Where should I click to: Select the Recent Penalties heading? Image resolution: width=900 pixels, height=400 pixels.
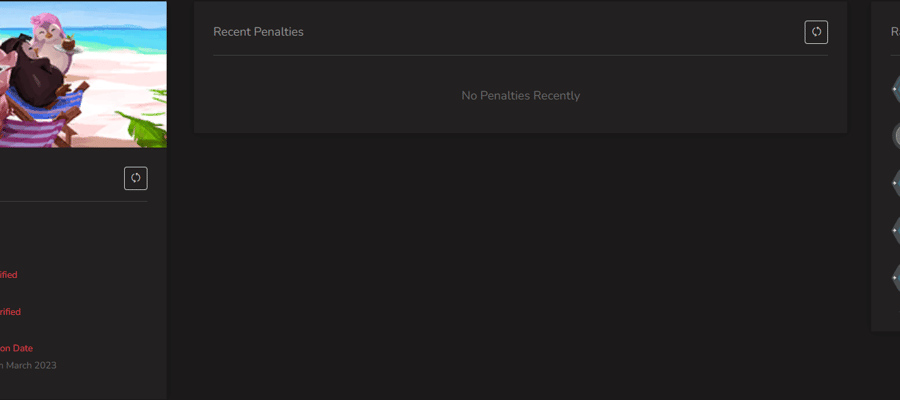[258, 32]
